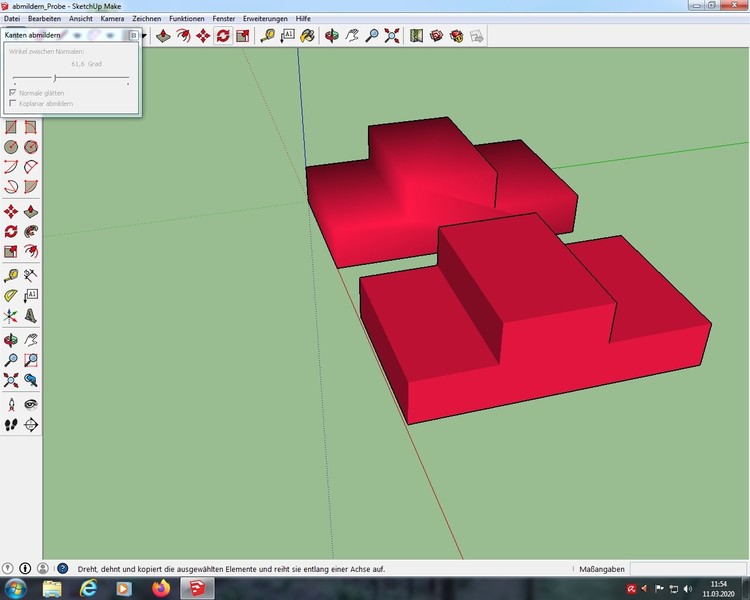Click Pan hand tool in top toolbar
Image resolution: width=750 pixels, height=600 pixels.
[x=352, y=36]
